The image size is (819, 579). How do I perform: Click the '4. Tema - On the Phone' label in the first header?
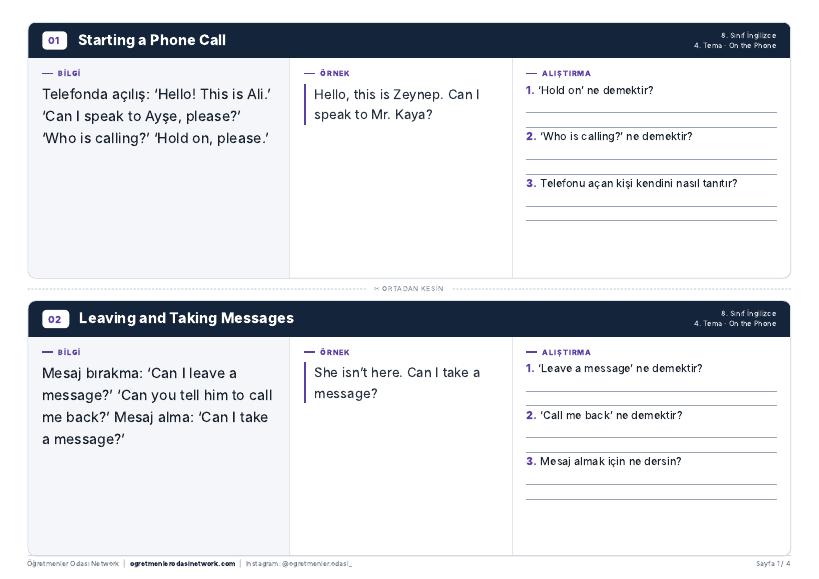pos(735,46)
